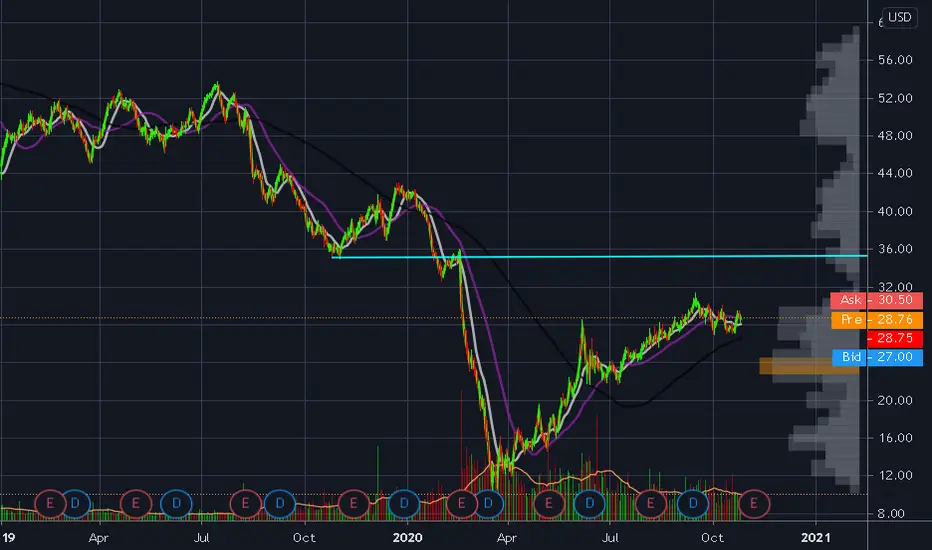Click the dividend D marker before Jul 2020
The height and width of the screenshot is (550, 932).
[590, 504]
